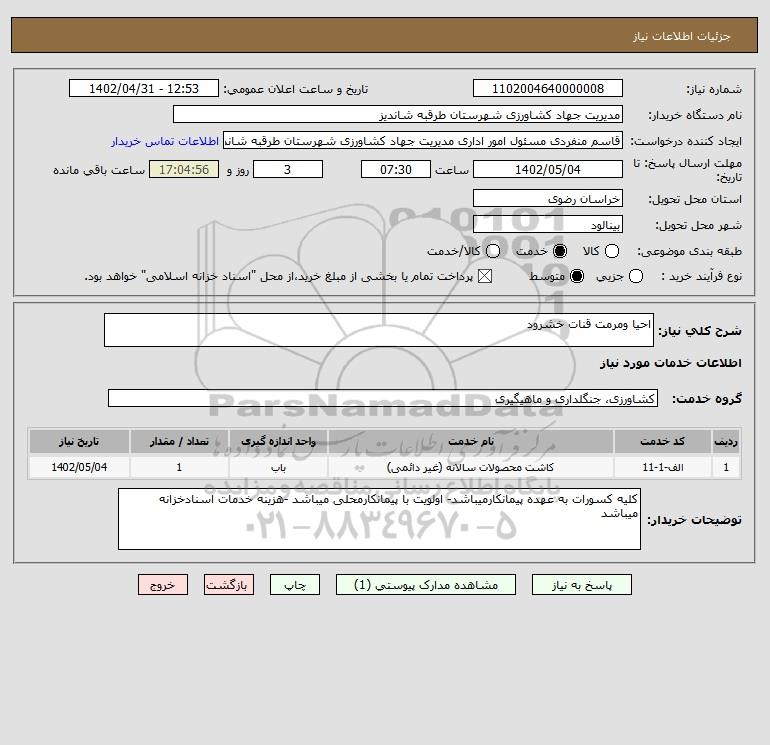Screen dimensions: 770x745
Task: Click the نام خدمت column header
Action: pos(470,441)
